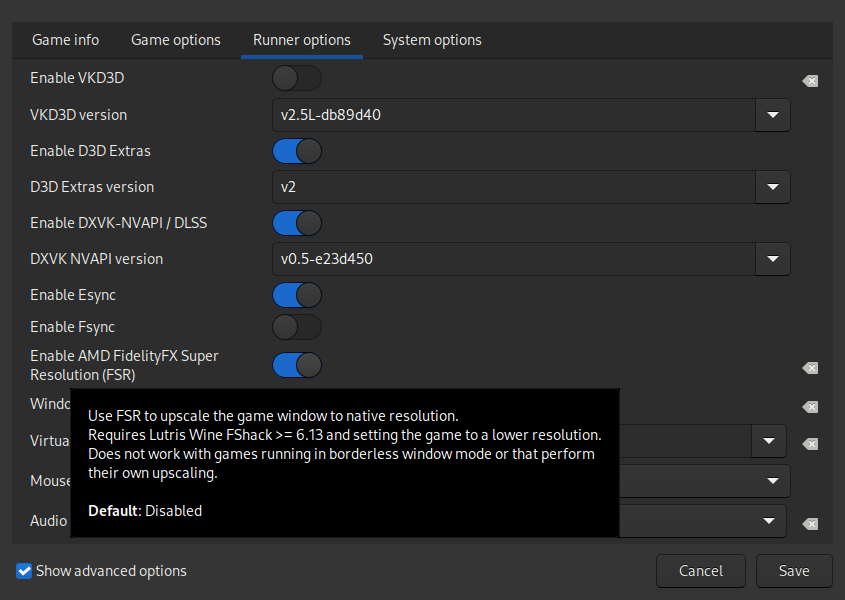Screen dimensions: 845x600
Task: Click reset icon on the Virtual desktop row
Action: pos(810,443)
